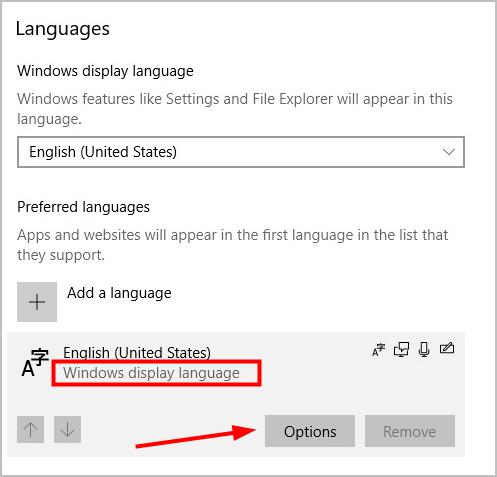Click the handwriting feature icon
497x477 pixels.
(x=447, y=348)
